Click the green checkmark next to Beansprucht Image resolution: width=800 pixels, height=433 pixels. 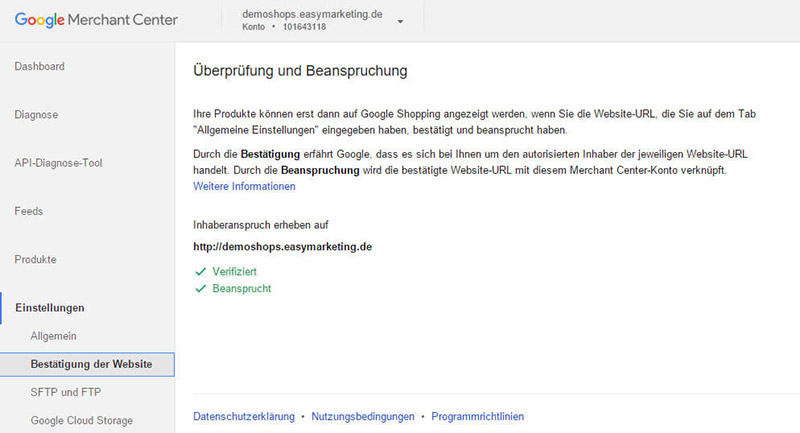199,289
